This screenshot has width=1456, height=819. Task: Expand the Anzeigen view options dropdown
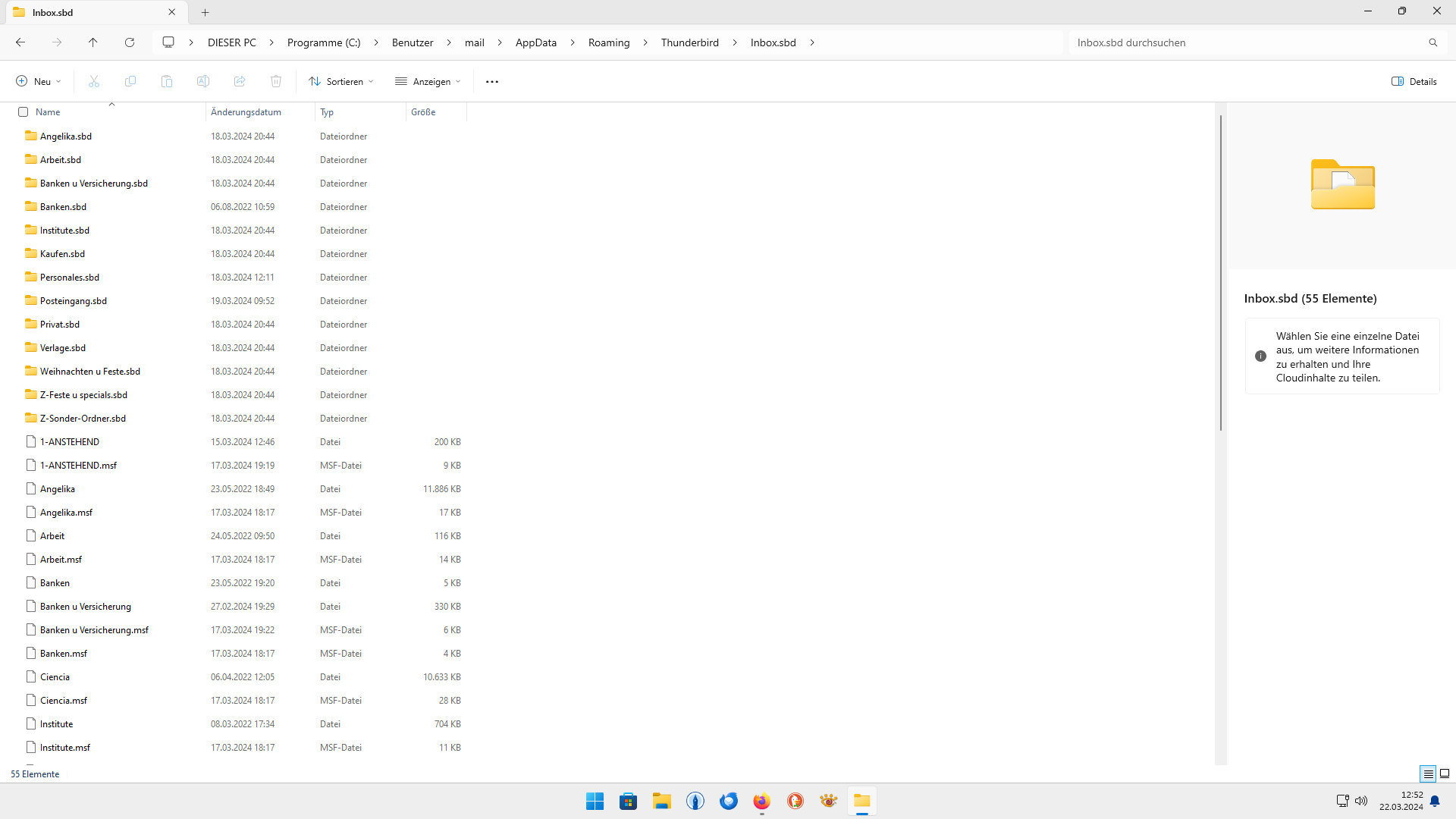click(428, 81)
